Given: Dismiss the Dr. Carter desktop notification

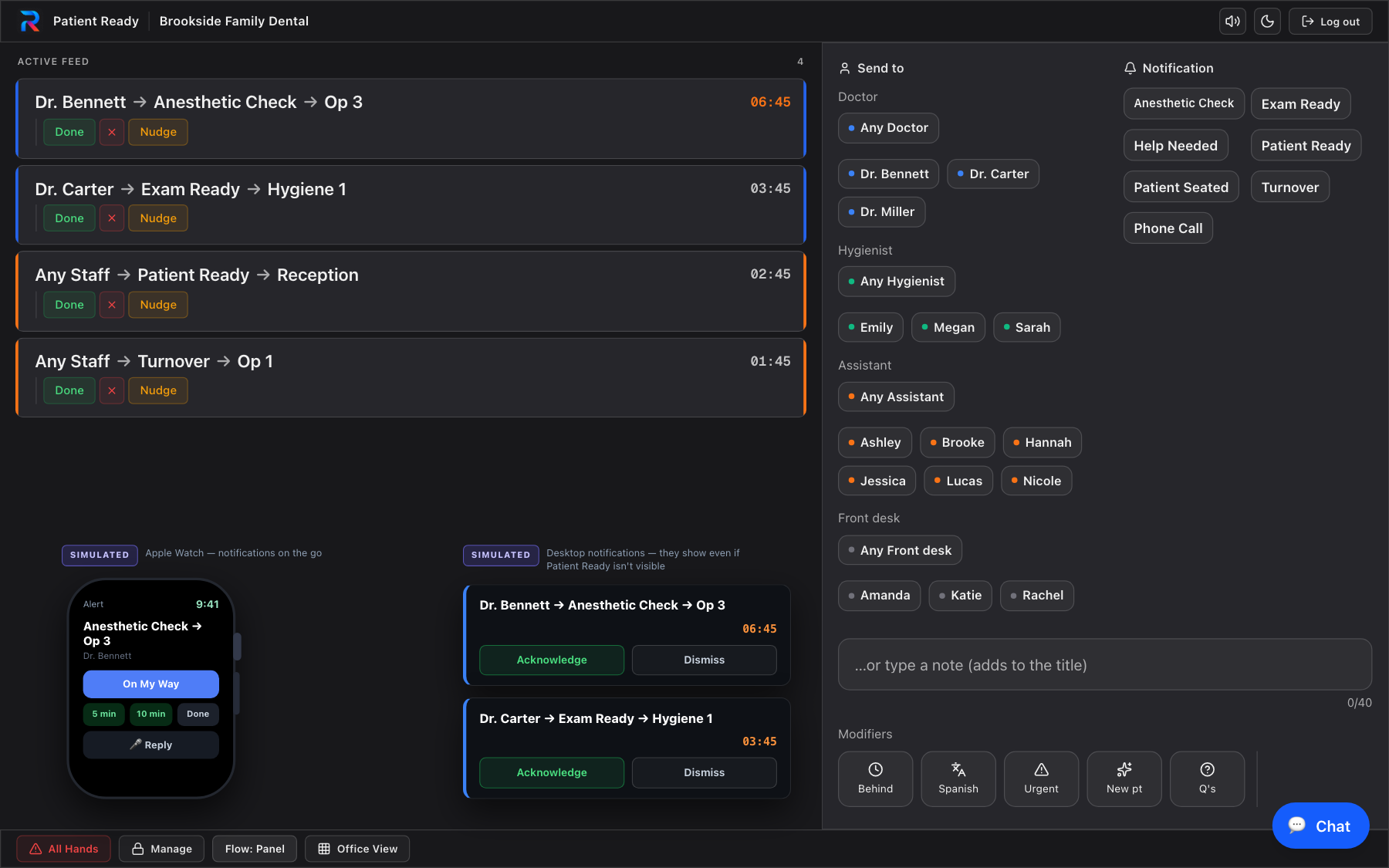Looking at the screenshot, I should pyautogui.click(x=704, y=772).
